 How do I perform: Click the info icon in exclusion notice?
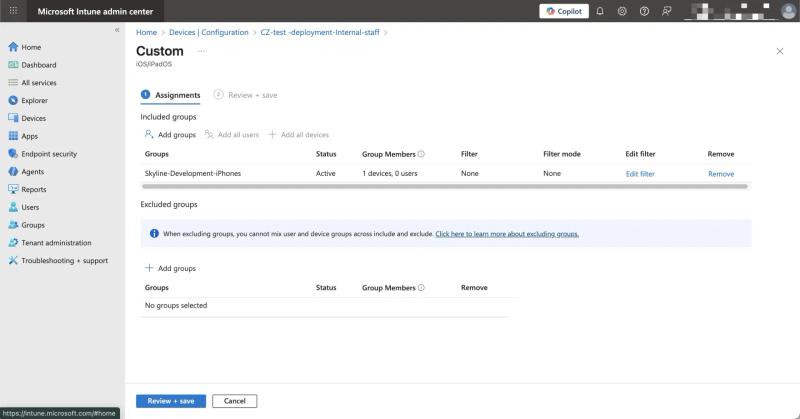[x=154, y=234]
